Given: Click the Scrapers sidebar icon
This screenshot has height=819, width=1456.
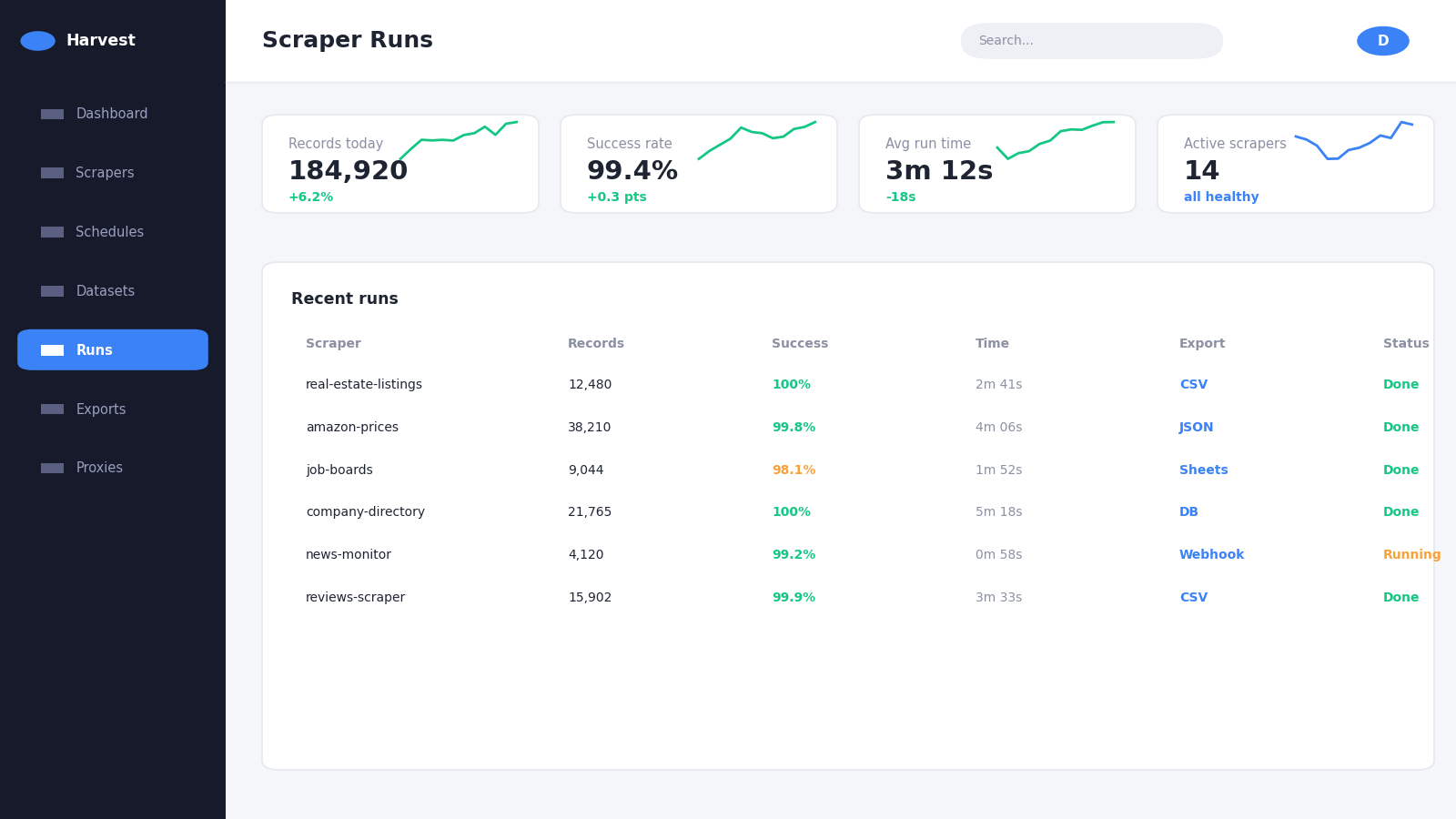Looking at the screenshot, I should [x=52, y=173].
